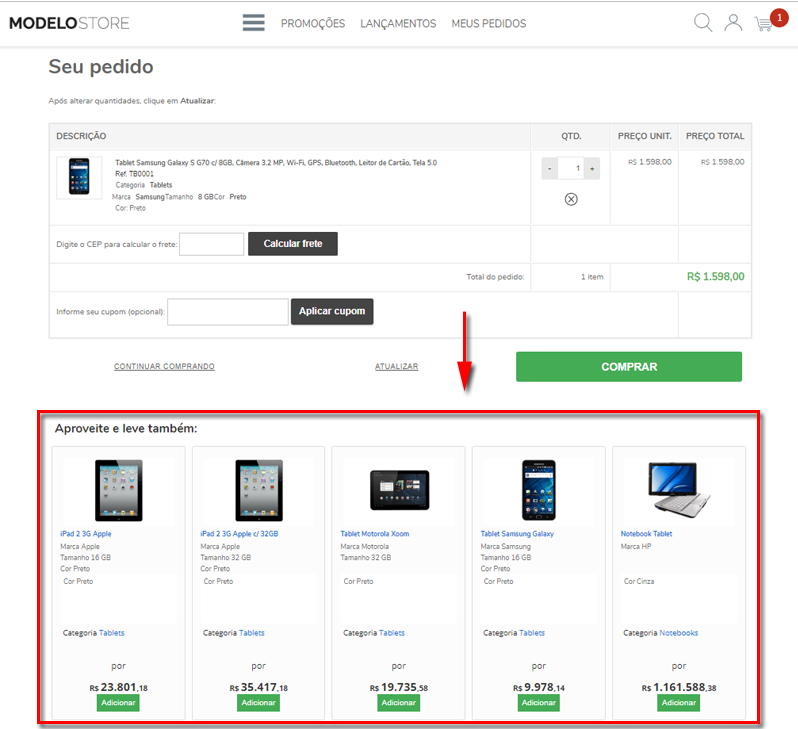Click the green COMPRAR button
798x729 pixels.
[629, 367]
